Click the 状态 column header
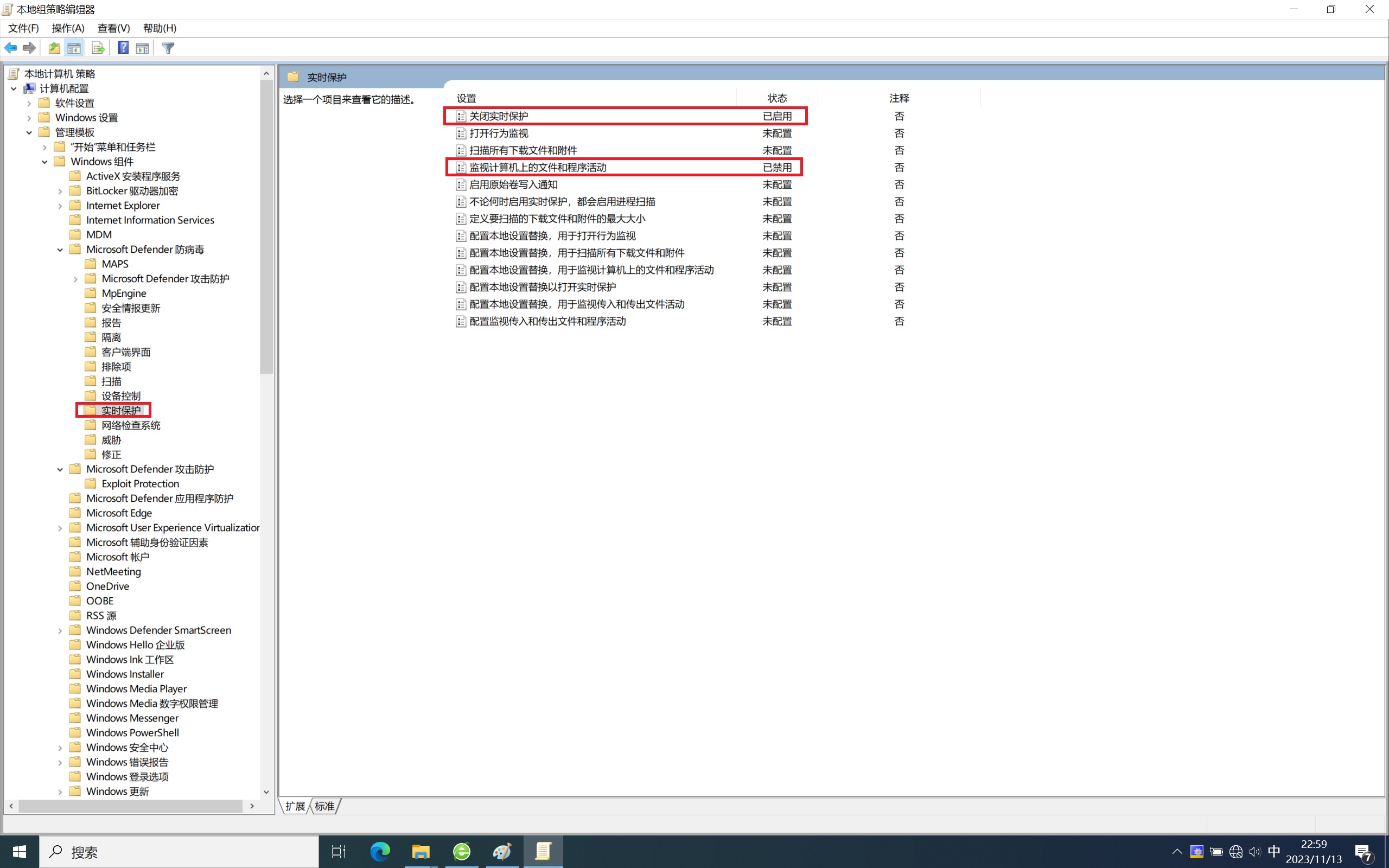 click(776, 98)
